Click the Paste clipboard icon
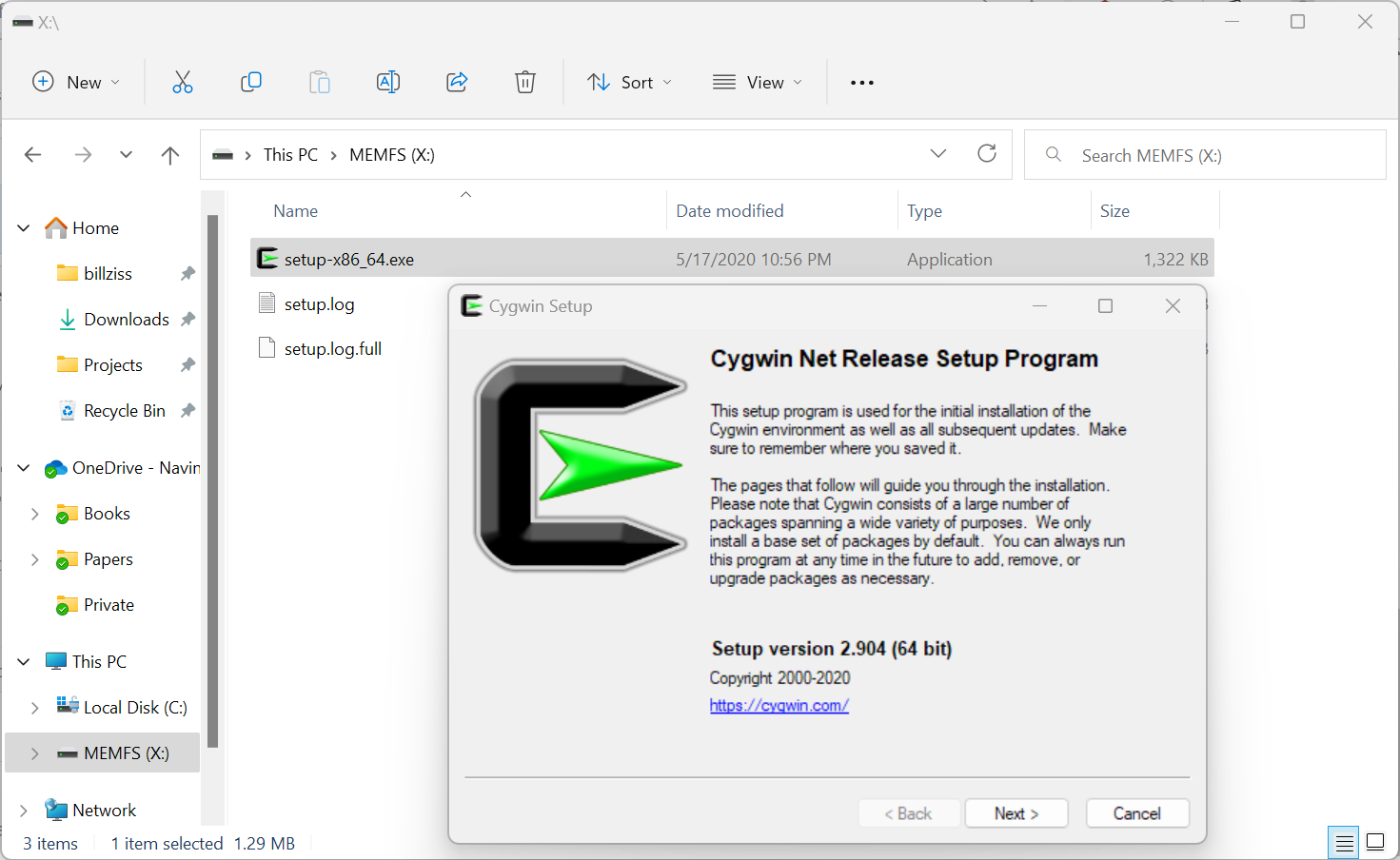This screenshot has width=1400, height=860. [320, 83]
